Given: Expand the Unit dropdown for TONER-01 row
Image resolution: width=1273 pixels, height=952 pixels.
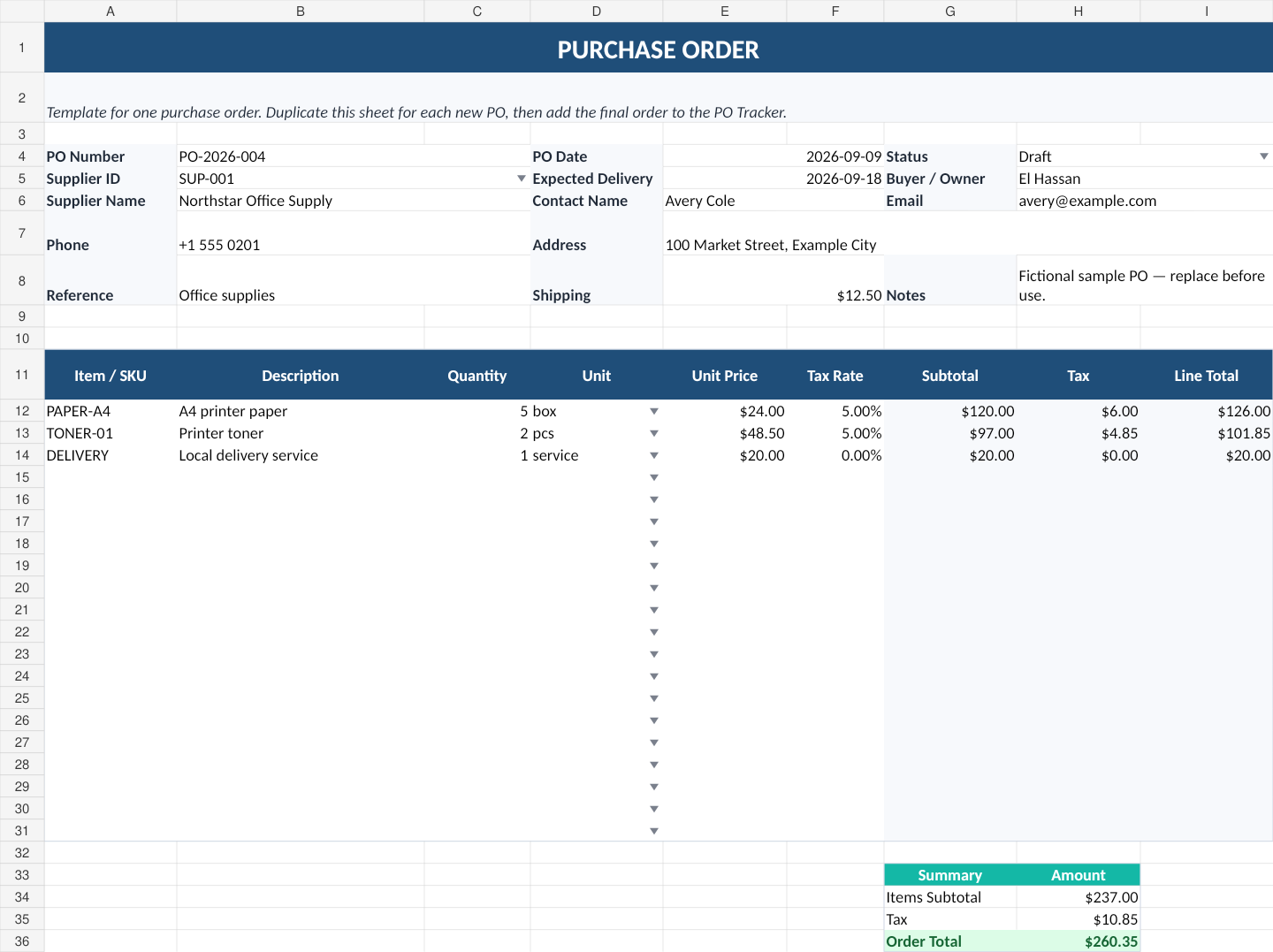Looking at the screenshot, I should (654, 433).
